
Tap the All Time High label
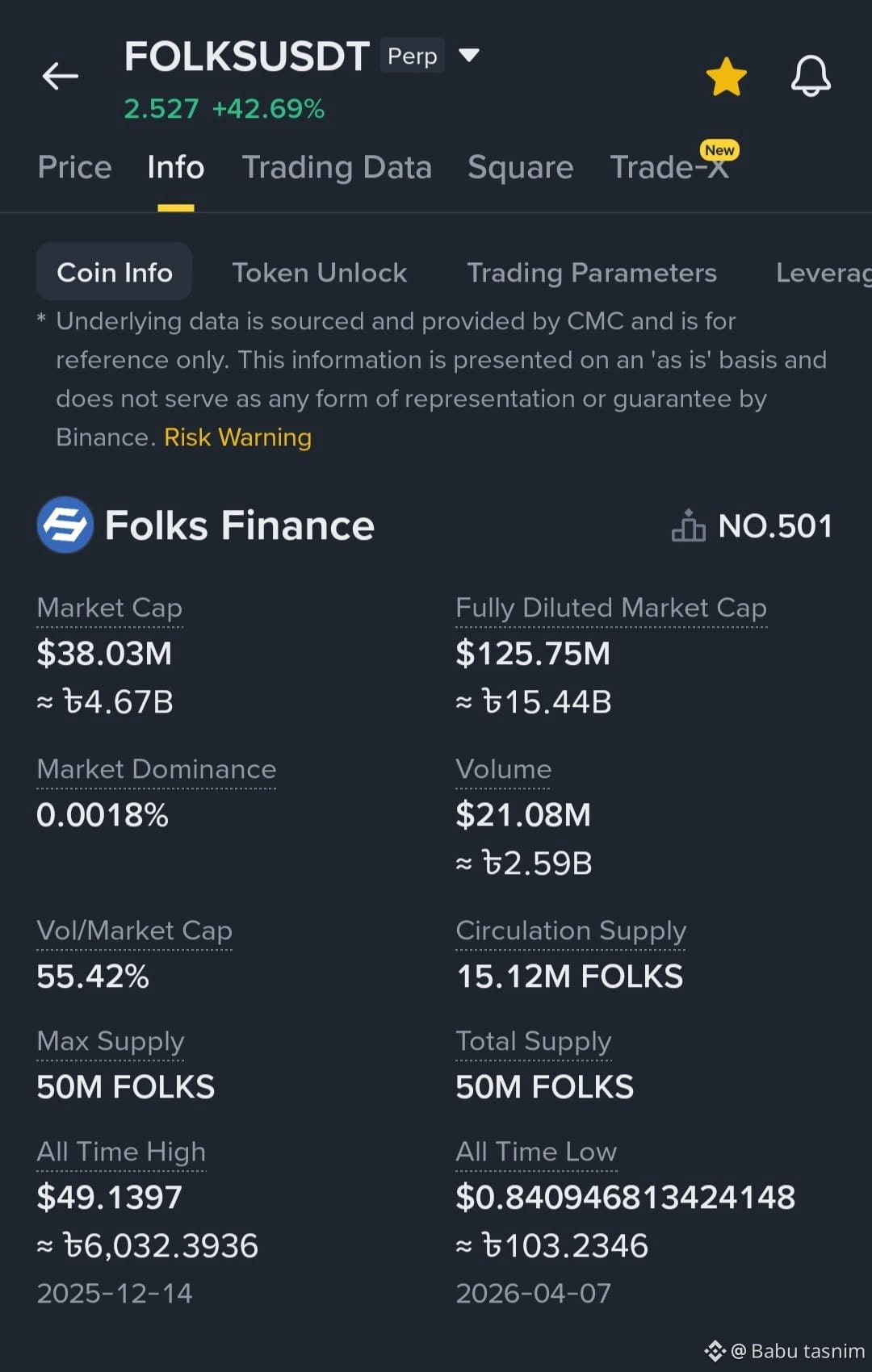coord(121,1152)
